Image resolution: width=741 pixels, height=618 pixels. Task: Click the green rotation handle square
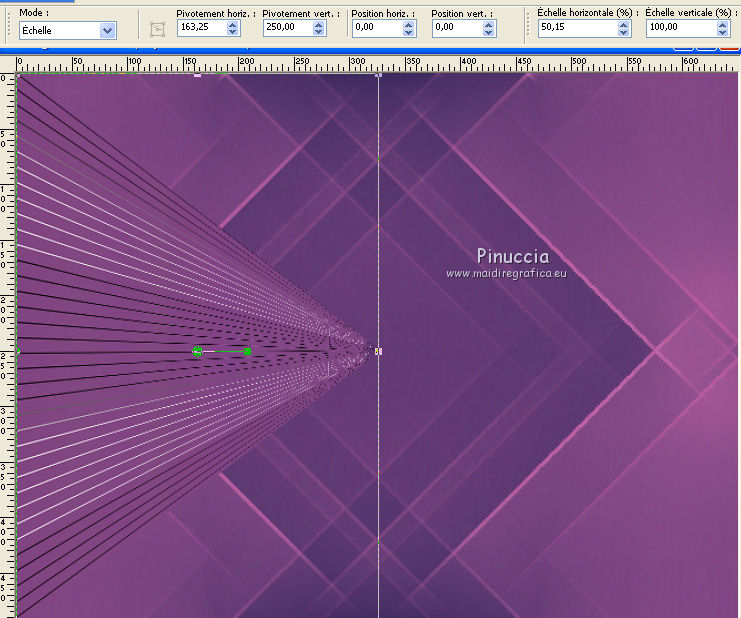click(247, 351)
